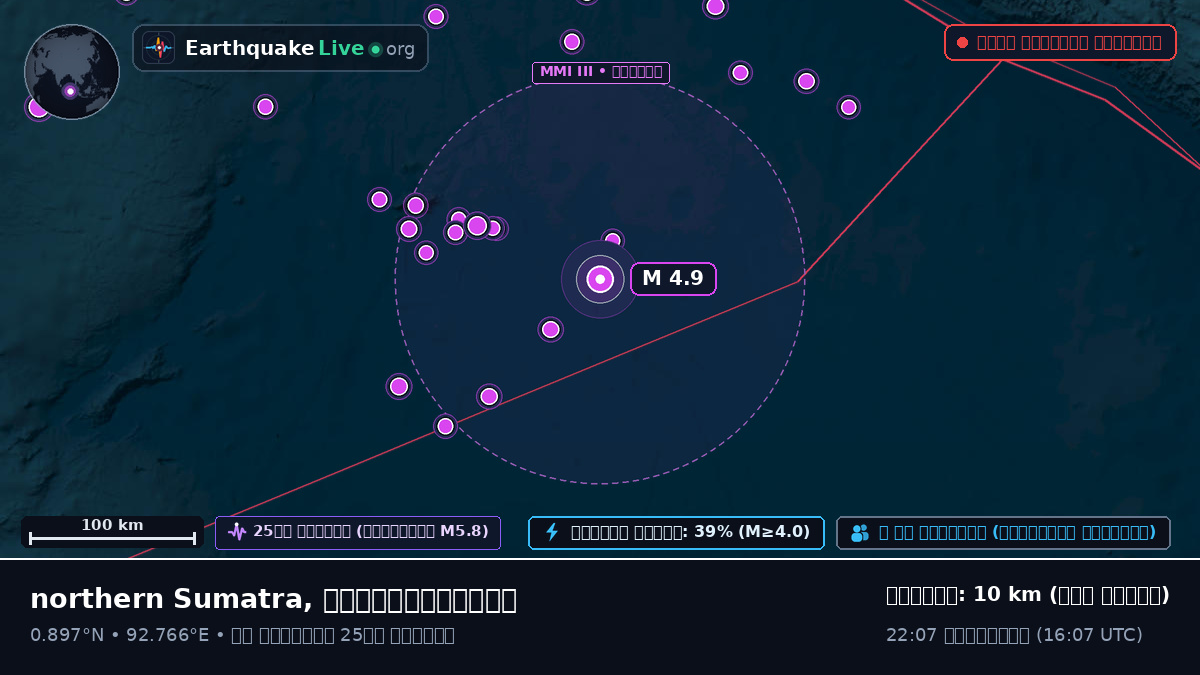
Task: Click the 16:07 UTC timestamp
Action: (1014, 635)
